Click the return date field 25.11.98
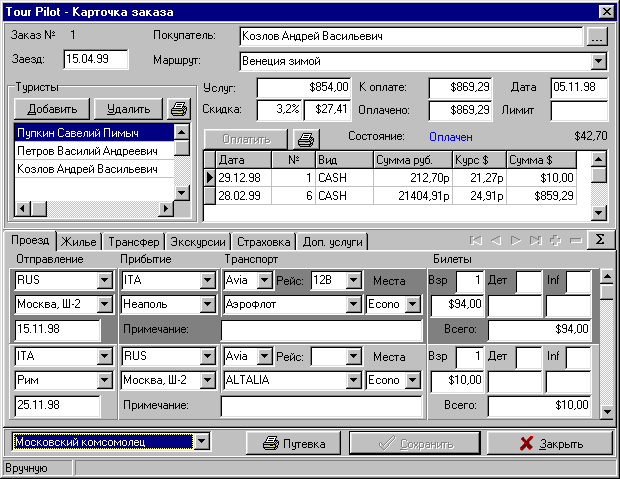The height and width of the screenshot is (479, 620). 58,405
